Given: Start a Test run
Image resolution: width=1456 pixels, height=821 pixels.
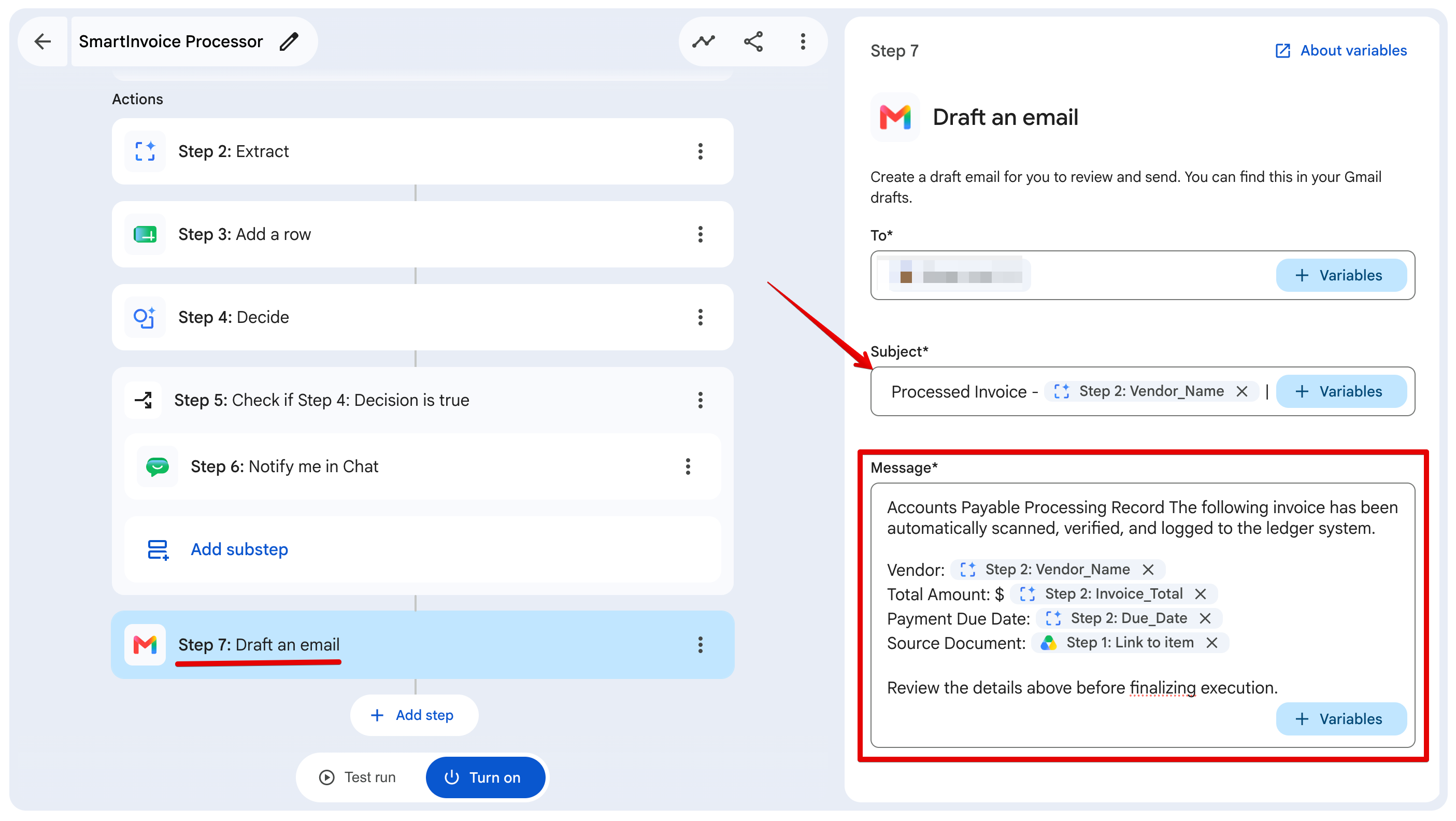Looking at the screenshot, I should 359,777.
